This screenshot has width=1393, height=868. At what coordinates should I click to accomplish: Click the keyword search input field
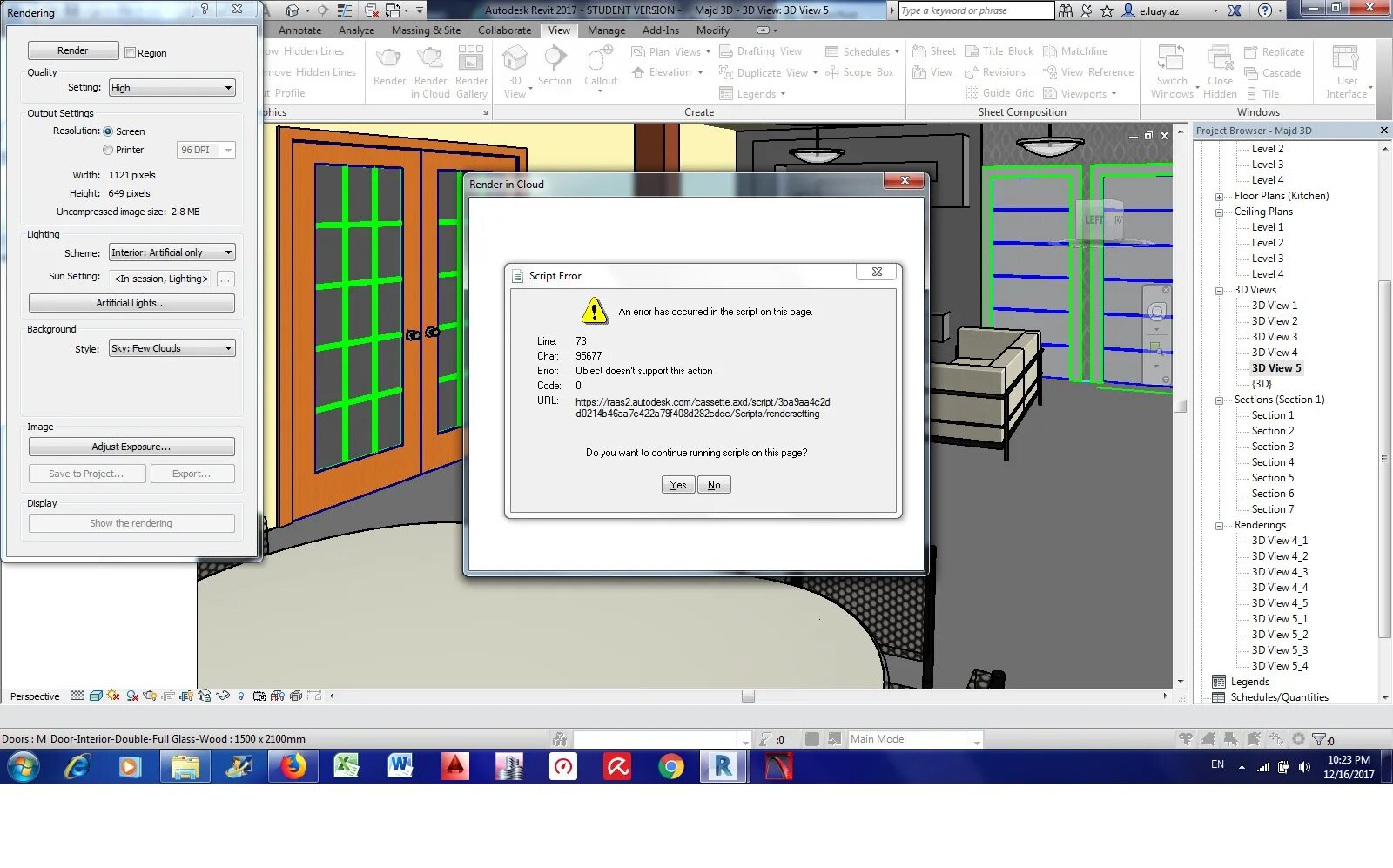coord(976,10)
